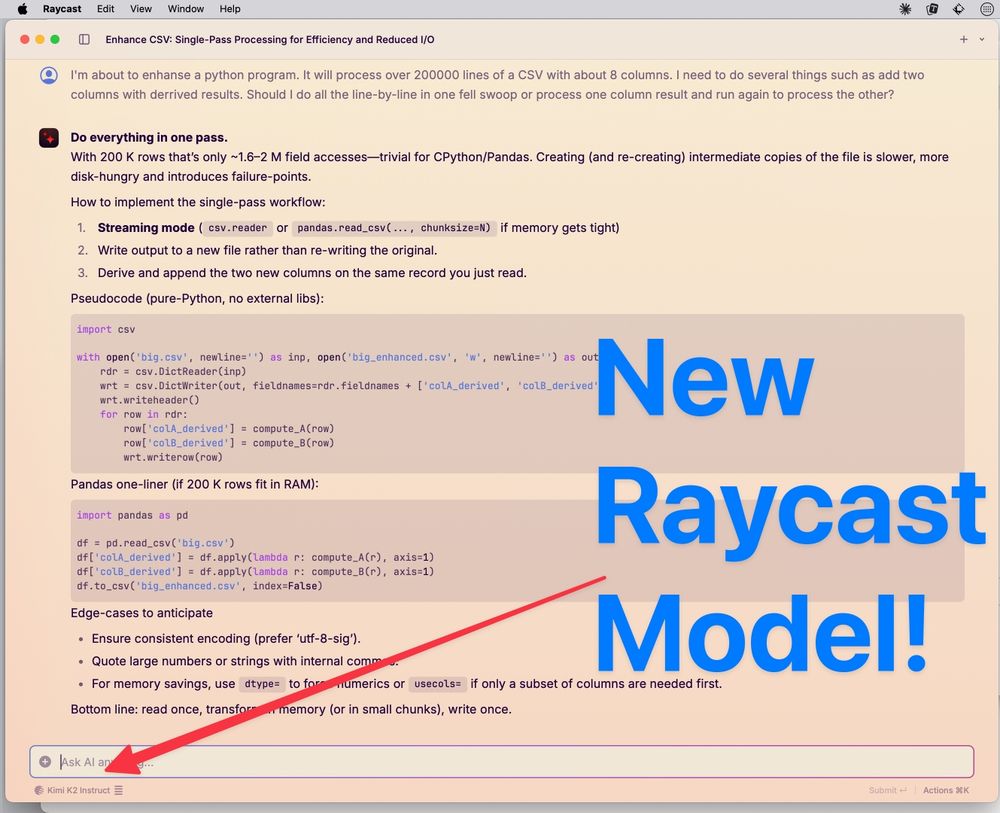Click the 'Derive and append the two new columns' item
The image size is (1000, 813).
(x=312, y=273)
